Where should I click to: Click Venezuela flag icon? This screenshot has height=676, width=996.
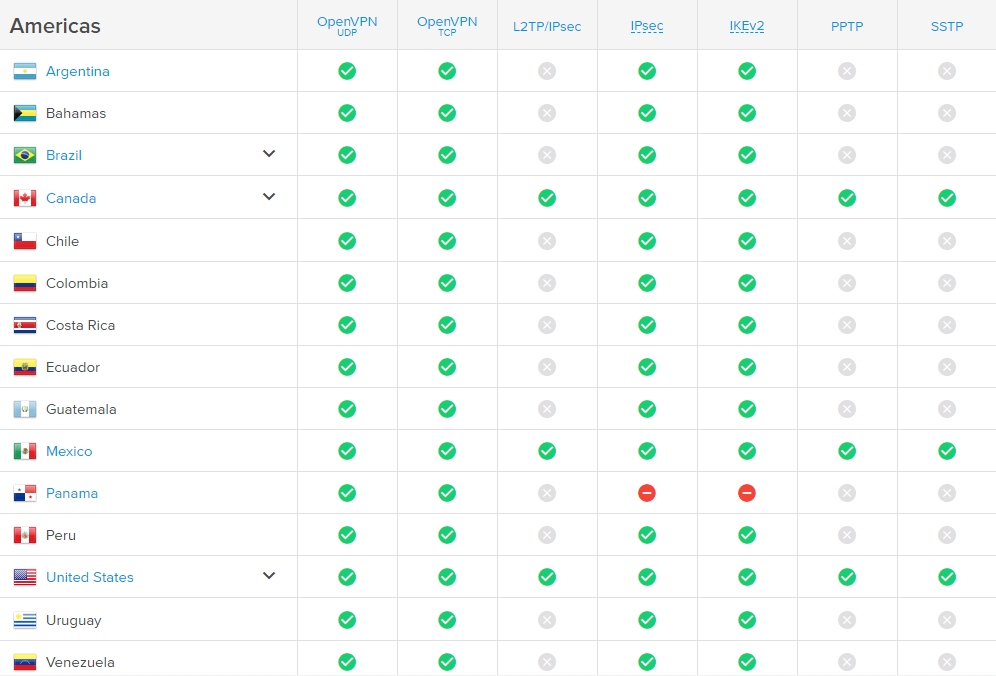coord(25,662)
